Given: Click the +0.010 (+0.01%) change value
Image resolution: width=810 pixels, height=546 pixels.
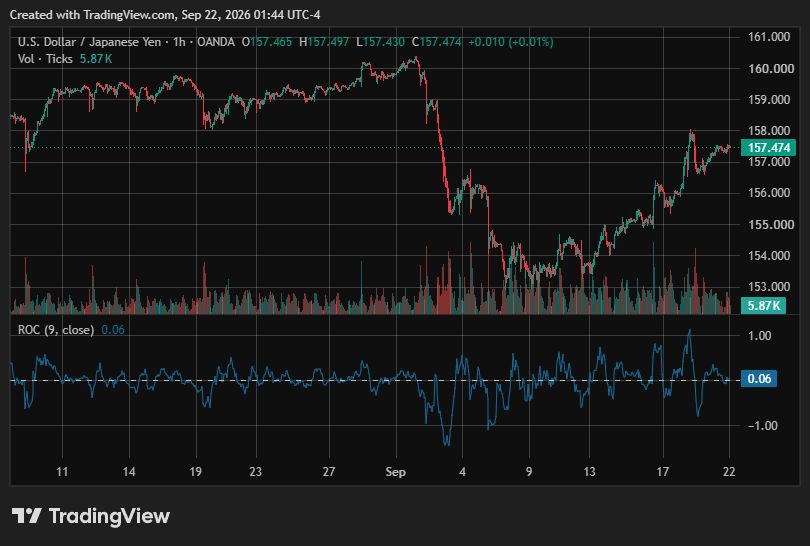Looking at the screenshot, I should 510,42.
